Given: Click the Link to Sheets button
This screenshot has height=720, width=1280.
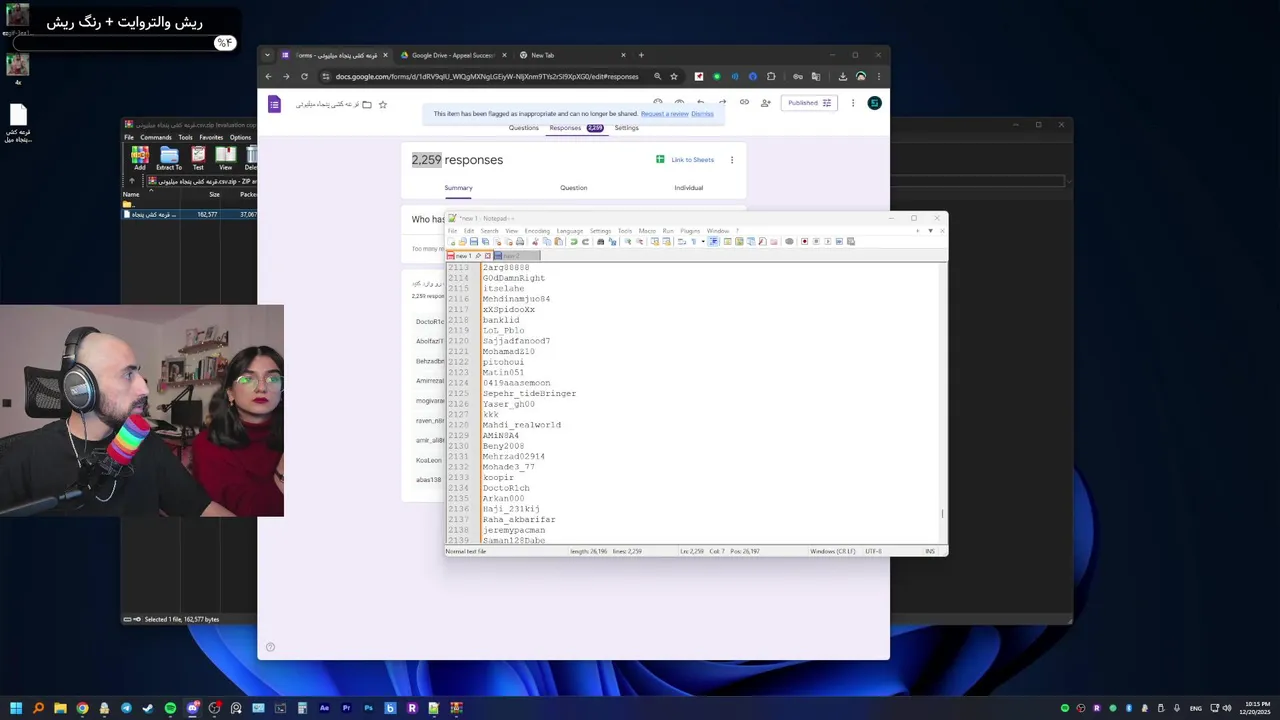Looking at the screenshot, I should (x=685, y=160).
